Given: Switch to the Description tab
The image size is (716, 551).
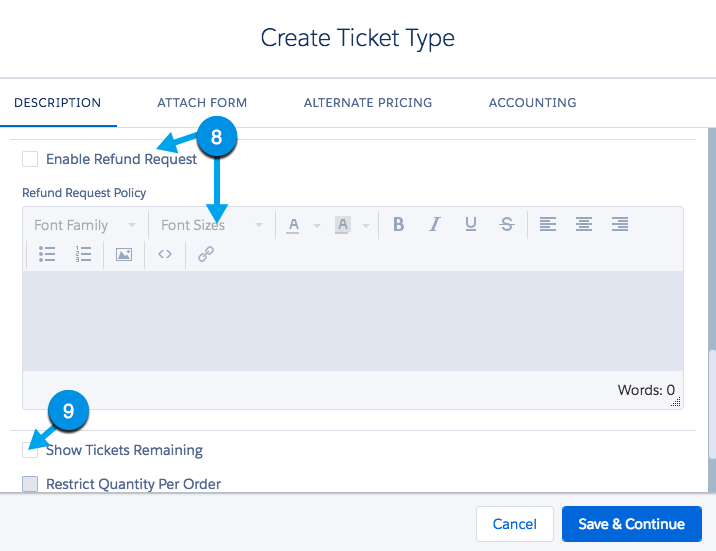Looking at the screenshot, I should 58,103.
